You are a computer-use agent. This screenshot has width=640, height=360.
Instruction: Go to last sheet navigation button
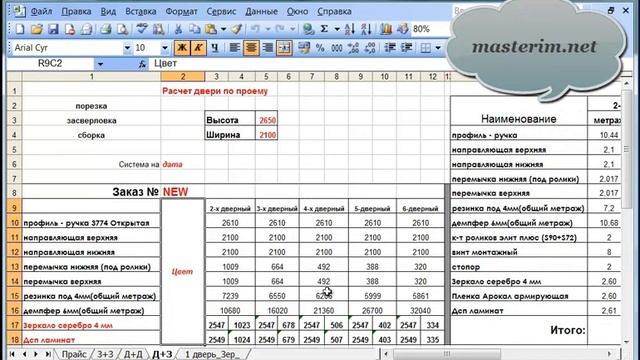coord(48,354)
